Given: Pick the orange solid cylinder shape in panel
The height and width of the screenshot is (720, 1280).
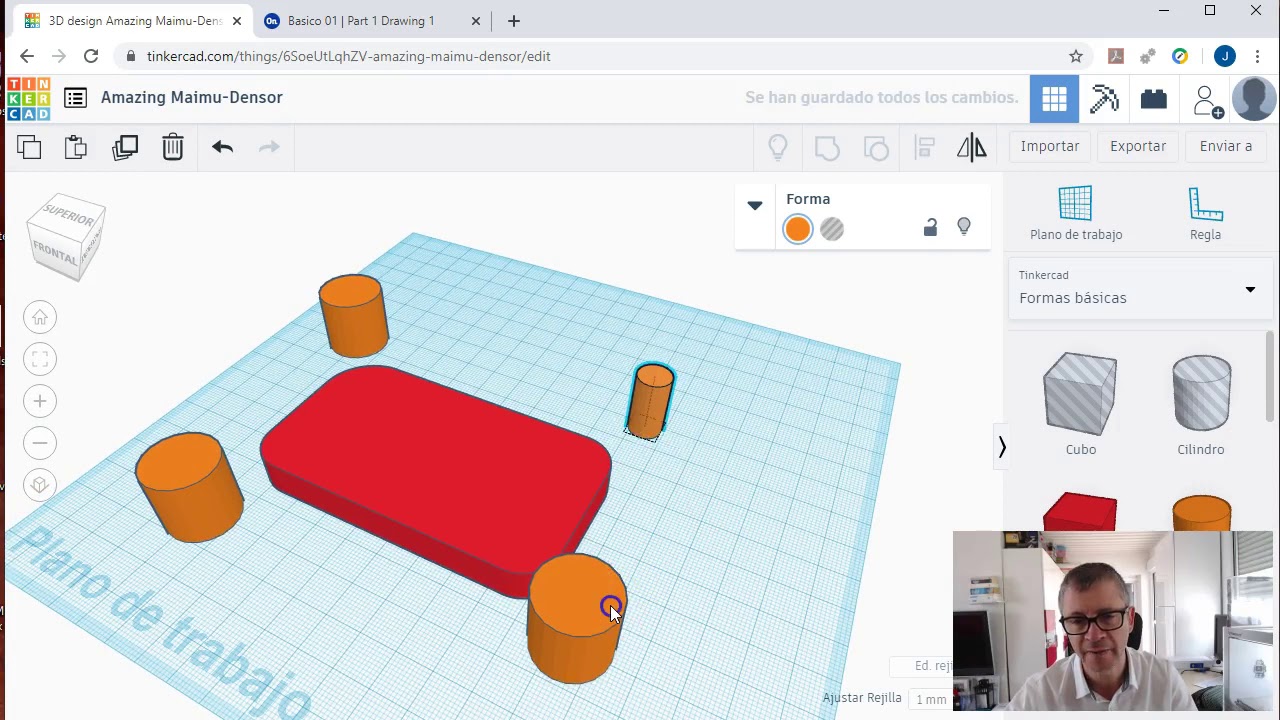Looking at the screenshot, I should tap(1201, 513).
